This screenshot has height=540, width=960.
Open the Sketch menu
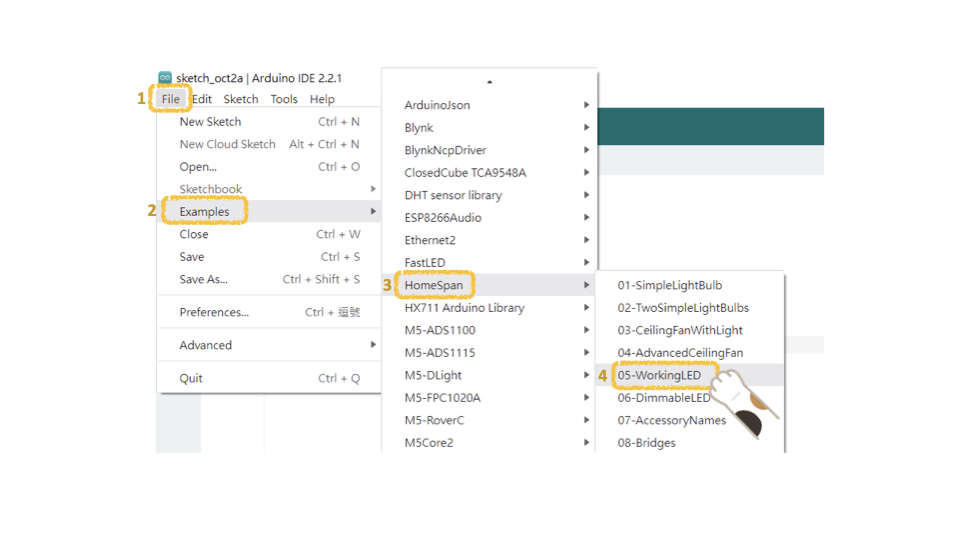click(x=240, y=99)
